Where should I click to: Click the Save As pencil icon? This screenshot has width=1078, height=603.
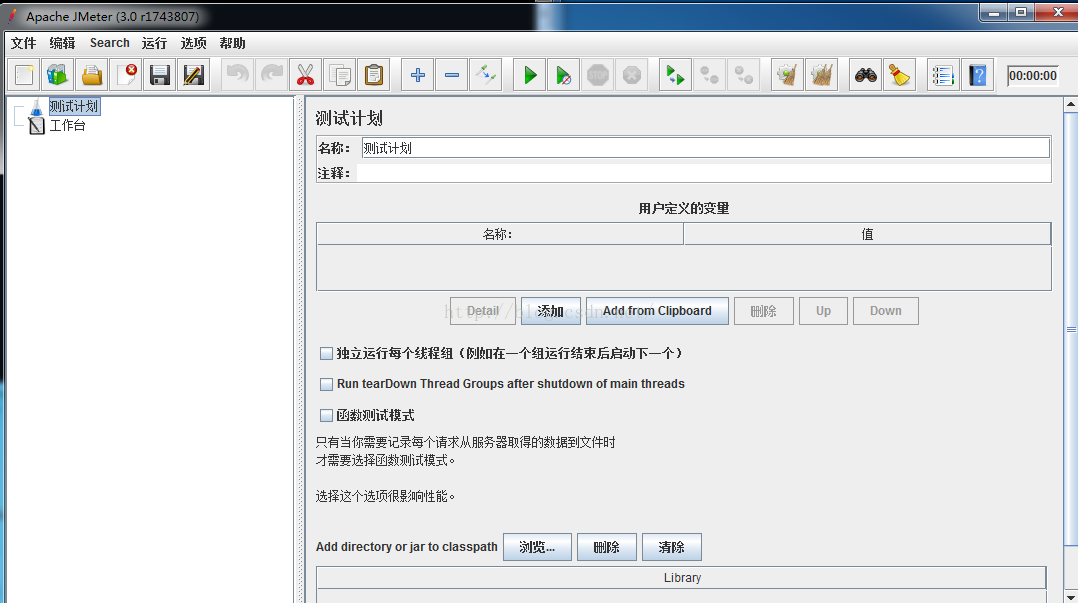coord(194,75)
